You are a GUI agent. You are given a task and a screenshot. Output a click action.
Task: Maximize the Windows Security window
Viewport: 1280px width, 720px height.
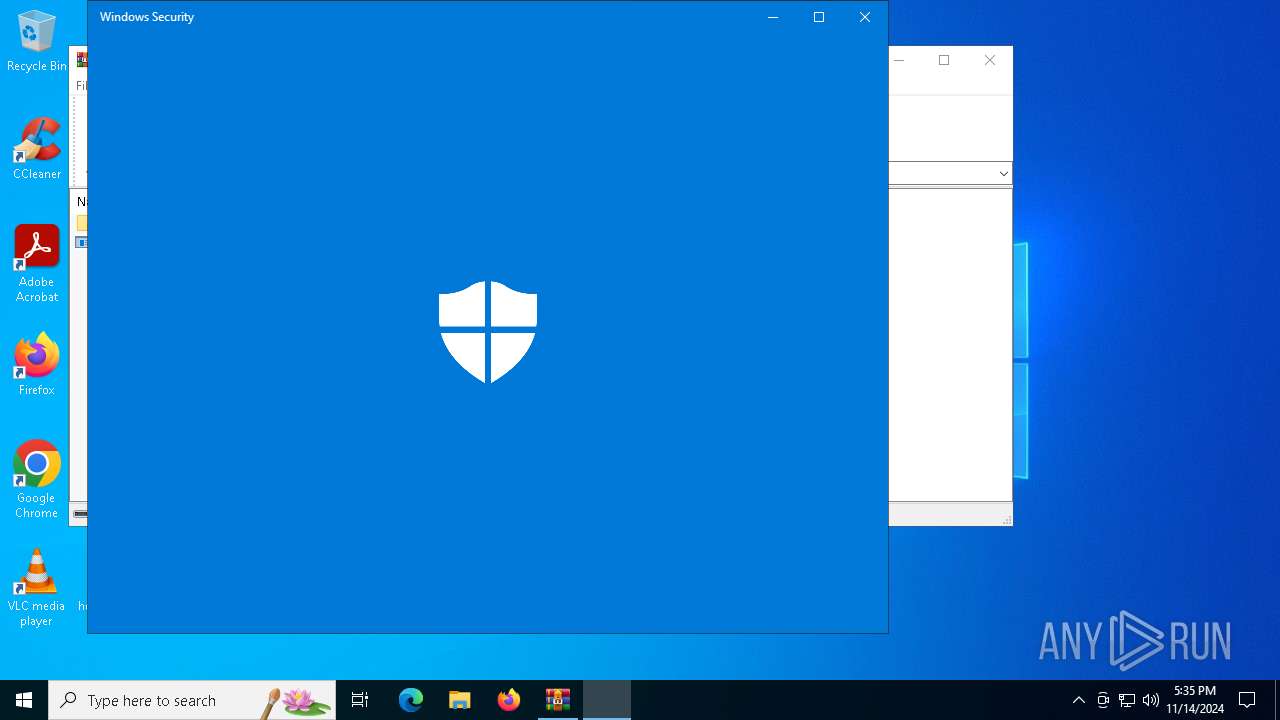coord(819,17)
